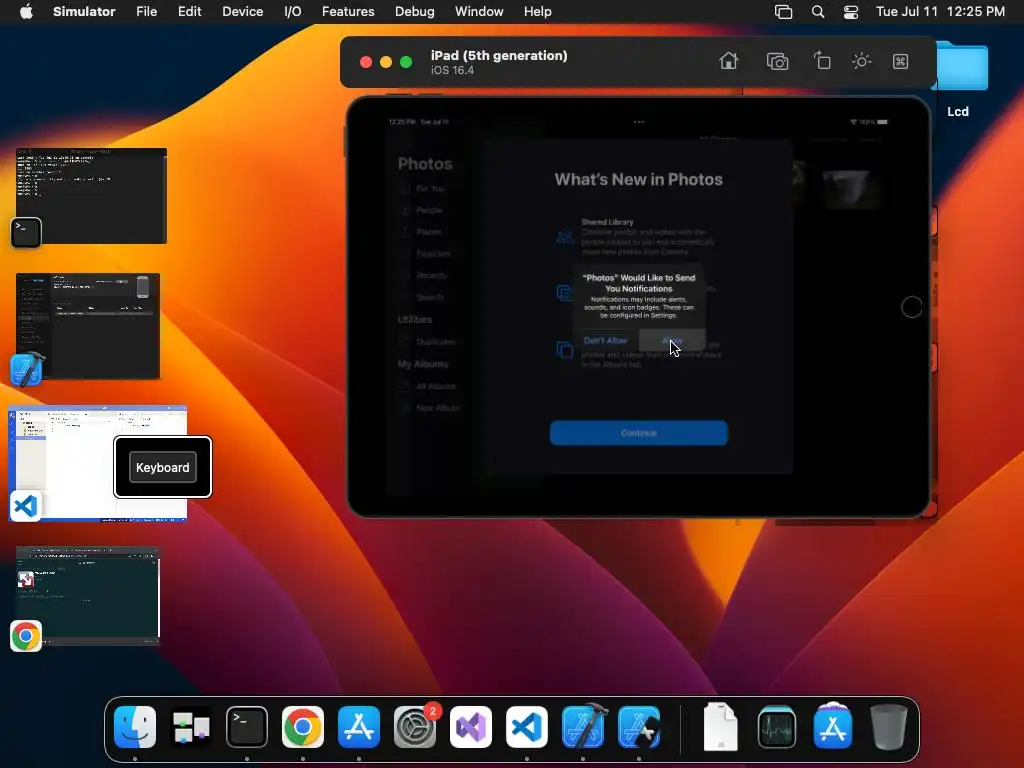Open the Trash in the Dock

[889, 727]
